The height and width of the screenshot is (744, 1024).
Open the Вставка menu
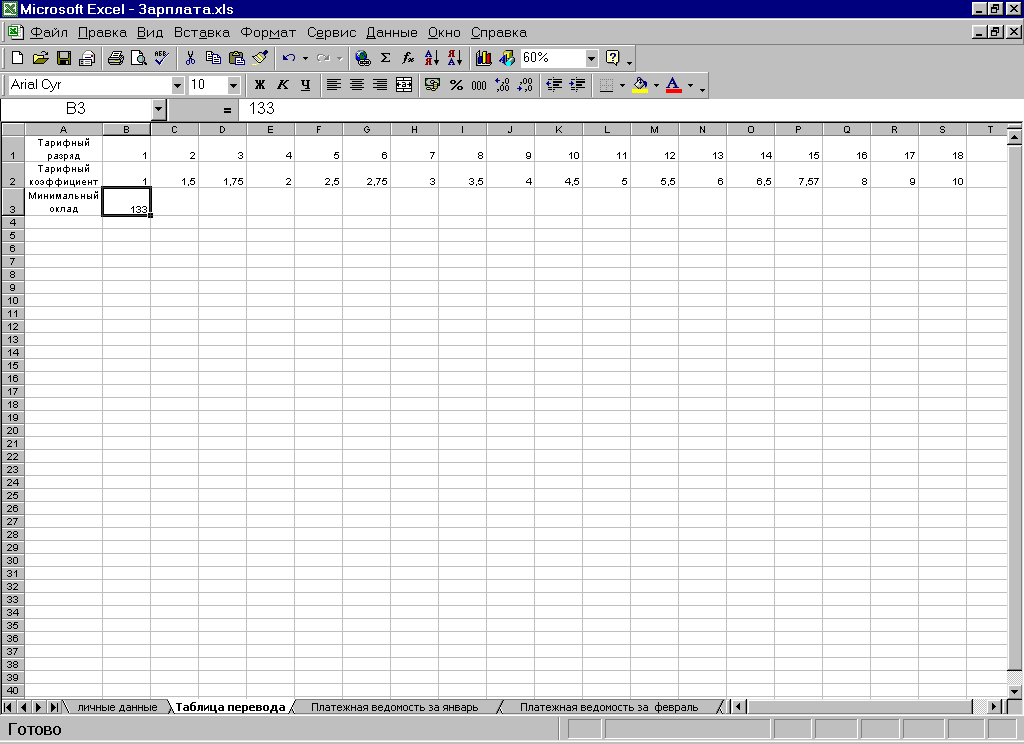(202, 32)
